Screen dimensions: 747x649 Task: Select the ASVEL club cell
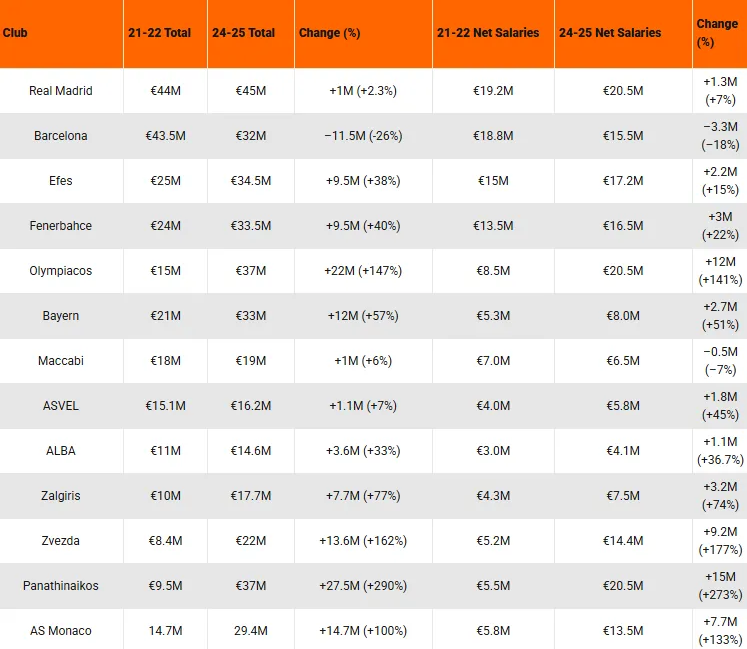click(61, 406)
